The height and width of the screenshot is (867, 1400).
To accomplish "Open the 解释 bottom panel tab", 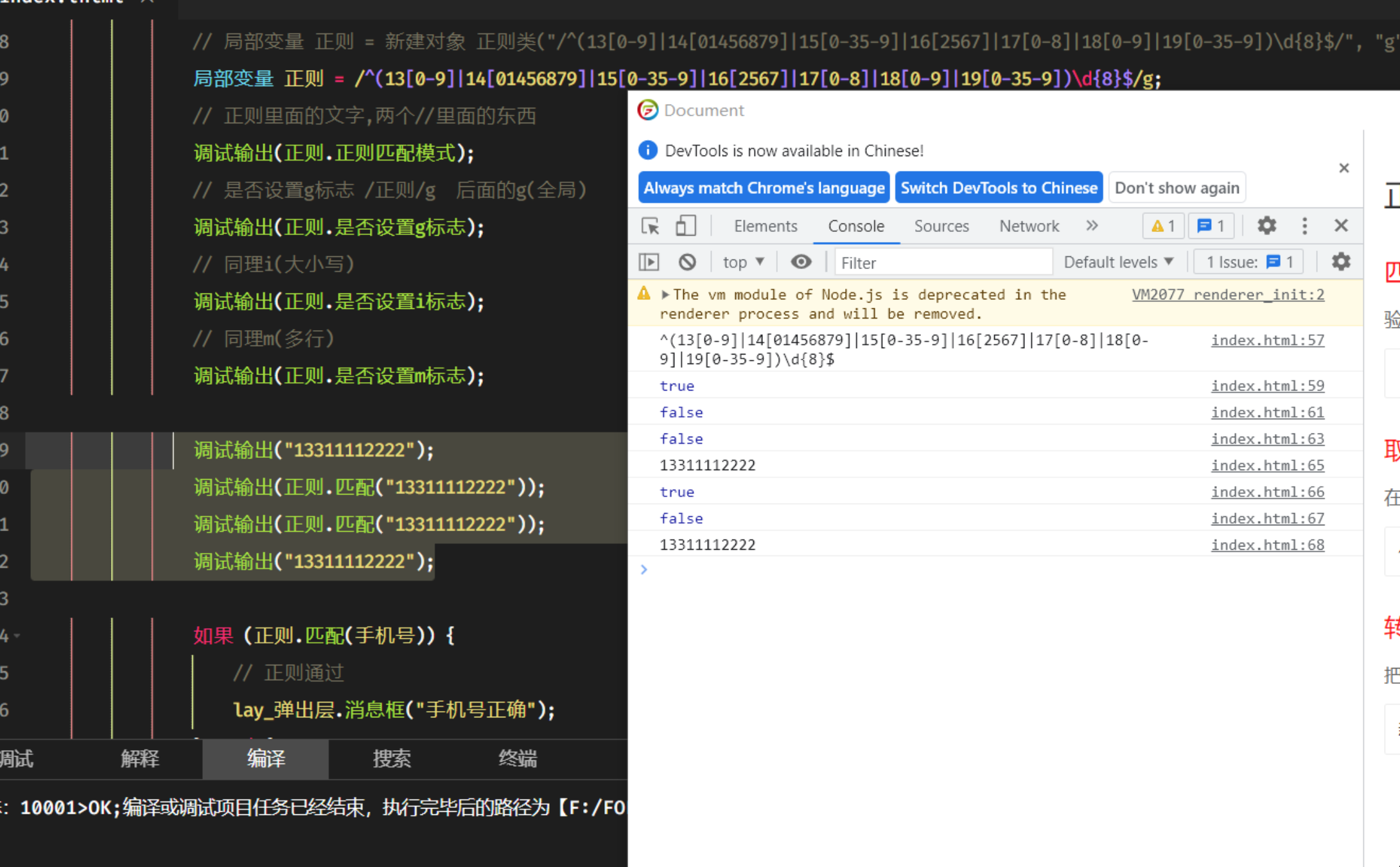I will [139, 759].
